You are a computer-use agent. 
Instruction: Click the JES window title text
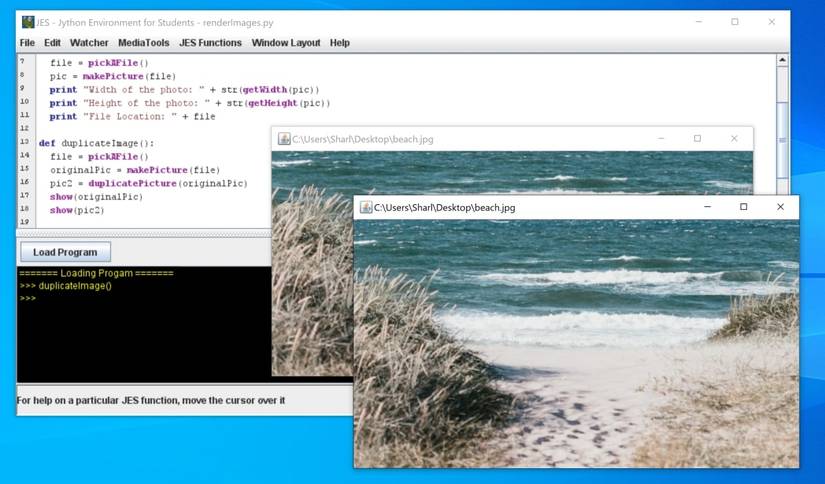click(x=155, y=22)
